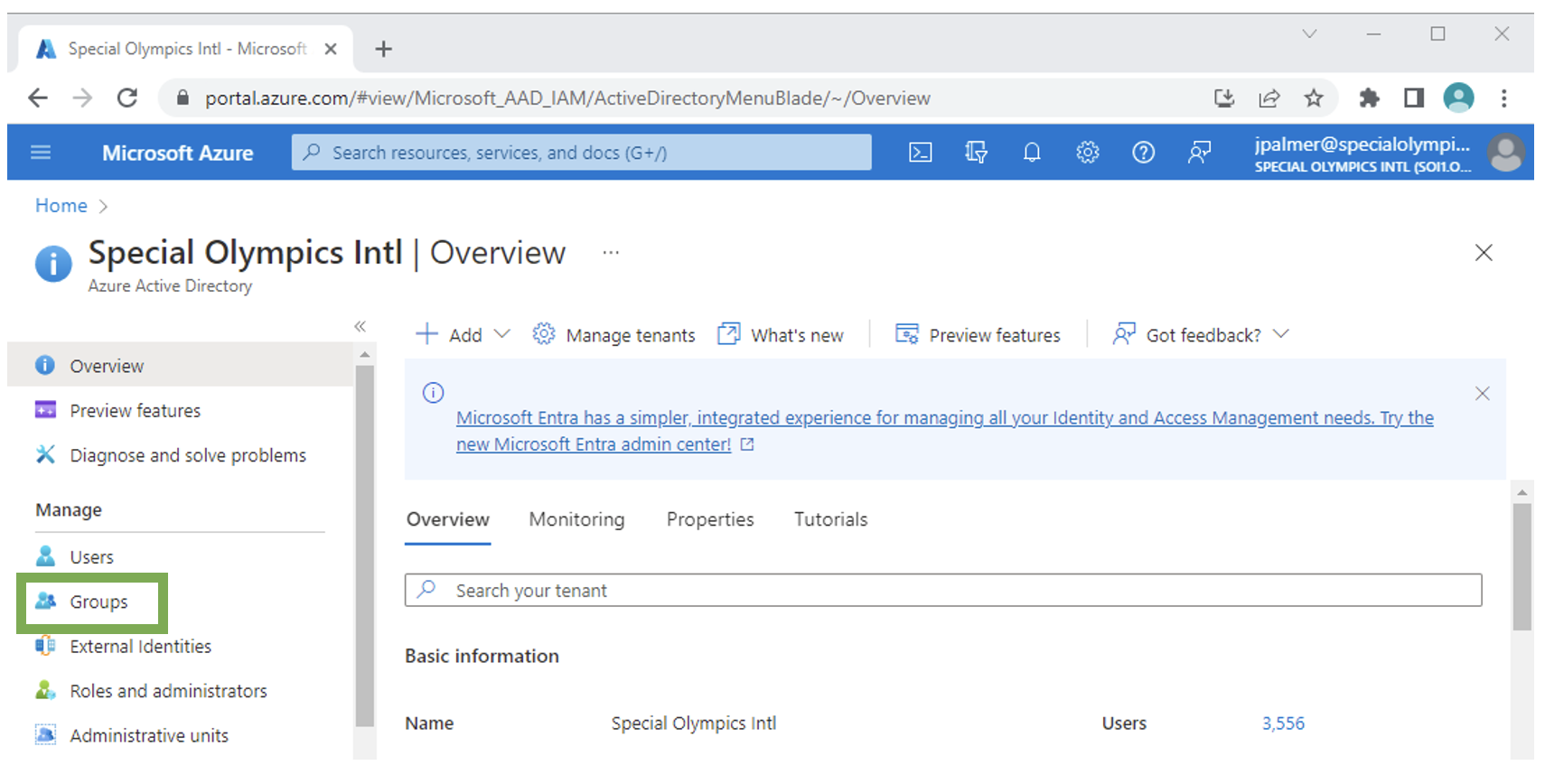Switch to the Monitoring tab
This screenshot has height=784, width=1545.
(x=576, y=519)
